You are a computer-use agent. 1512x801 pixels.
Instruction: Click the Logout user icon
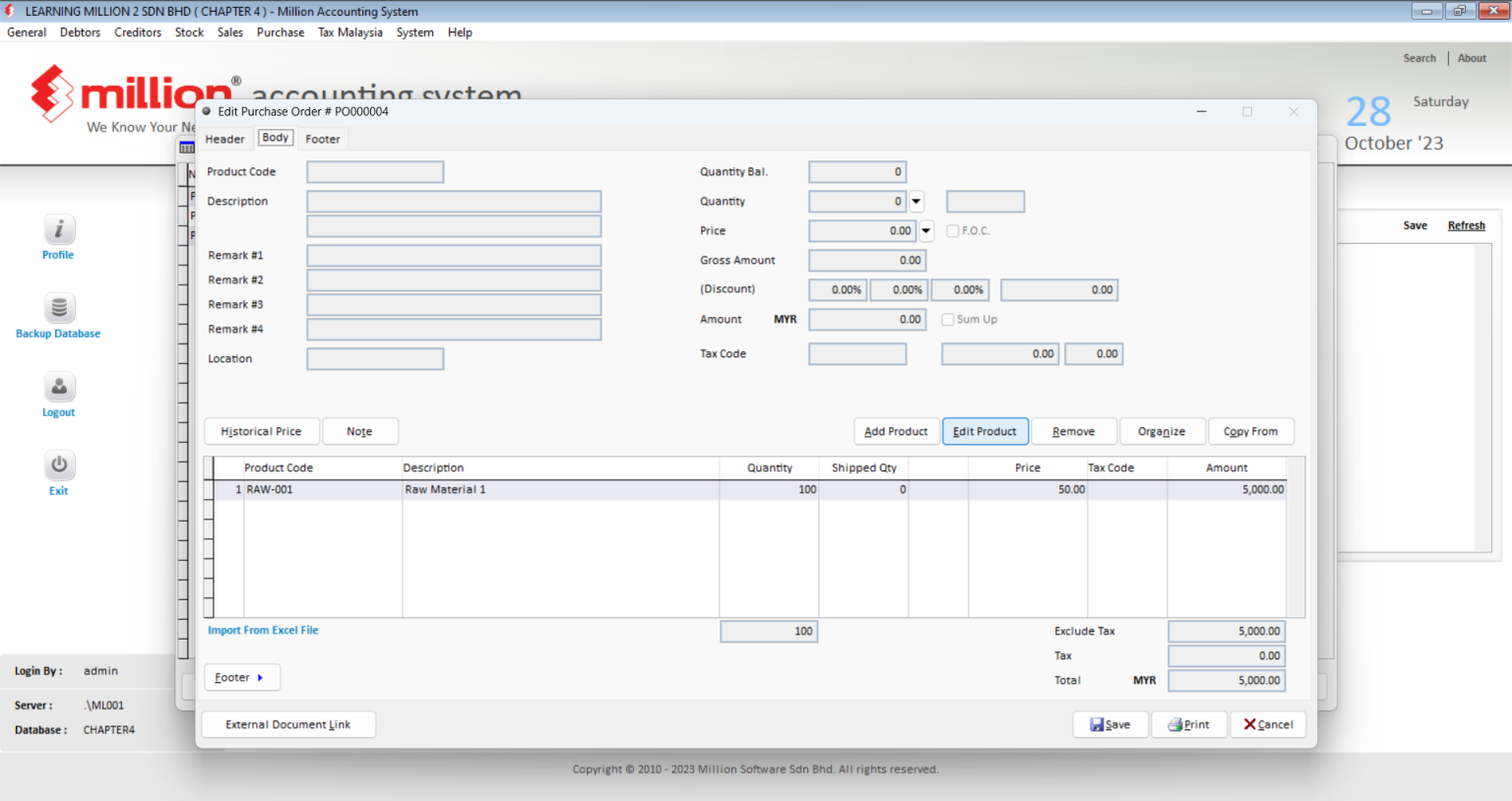[x=59, y=387]
